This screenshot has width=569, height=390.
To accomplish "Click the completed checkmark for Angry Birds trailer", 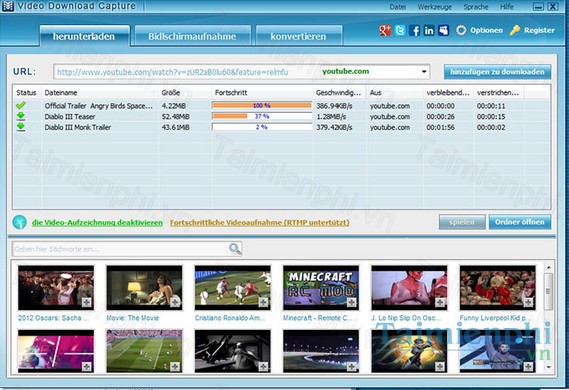I will (x=21, y=105).
